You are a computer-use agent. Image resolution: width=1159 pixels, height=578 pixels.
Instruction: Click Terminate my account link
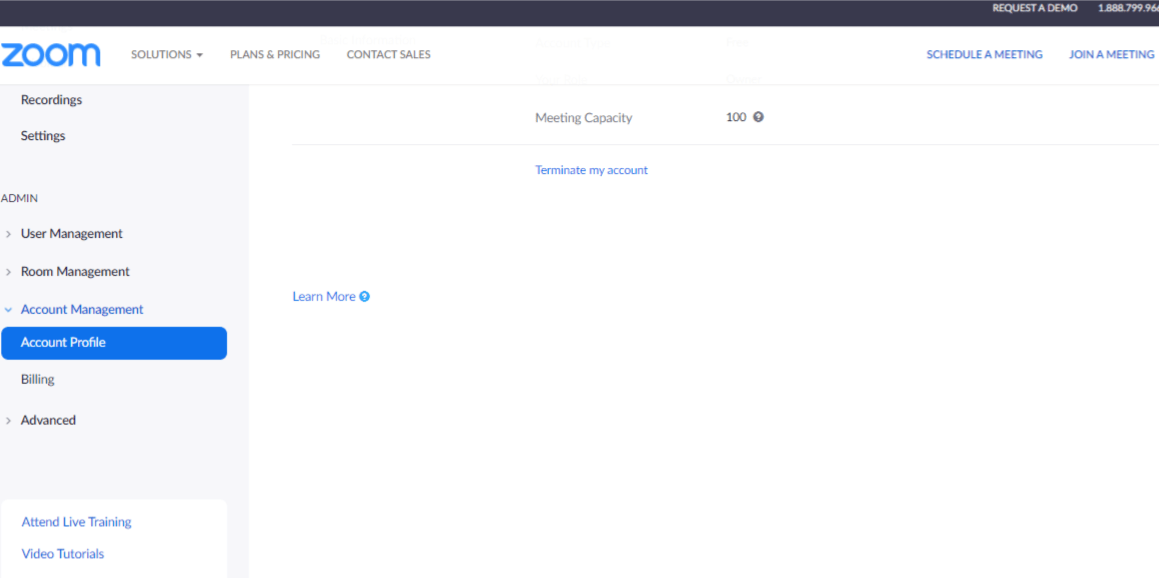pyautogui.click(x=591, y=171)
